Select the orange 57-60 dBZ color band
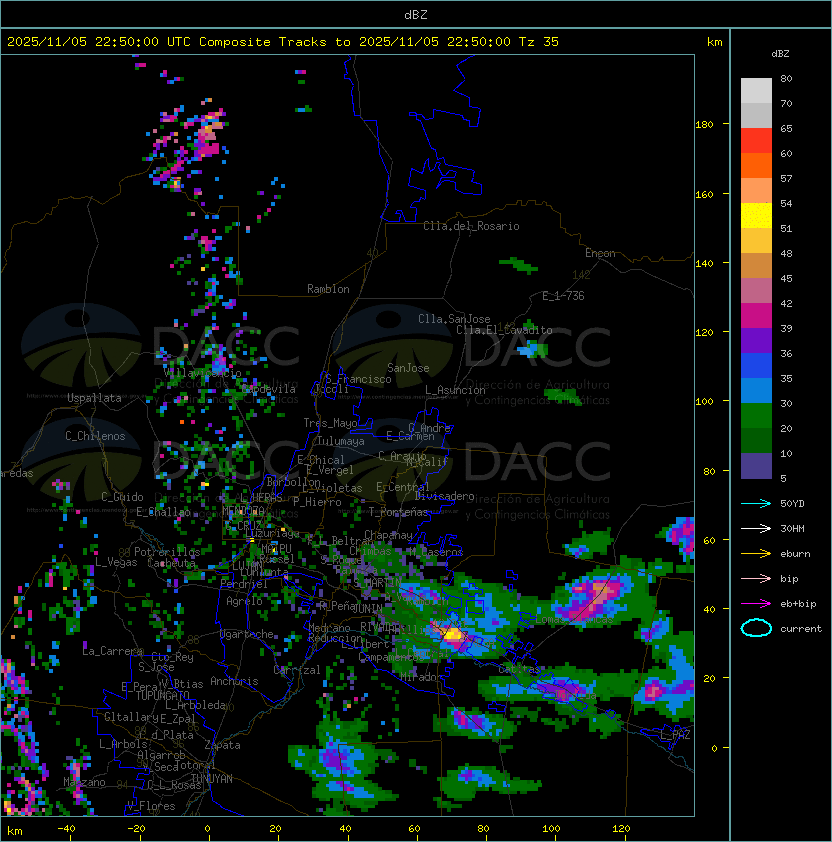Viewport: 832px width, 842px height. (x=756, y=166)
